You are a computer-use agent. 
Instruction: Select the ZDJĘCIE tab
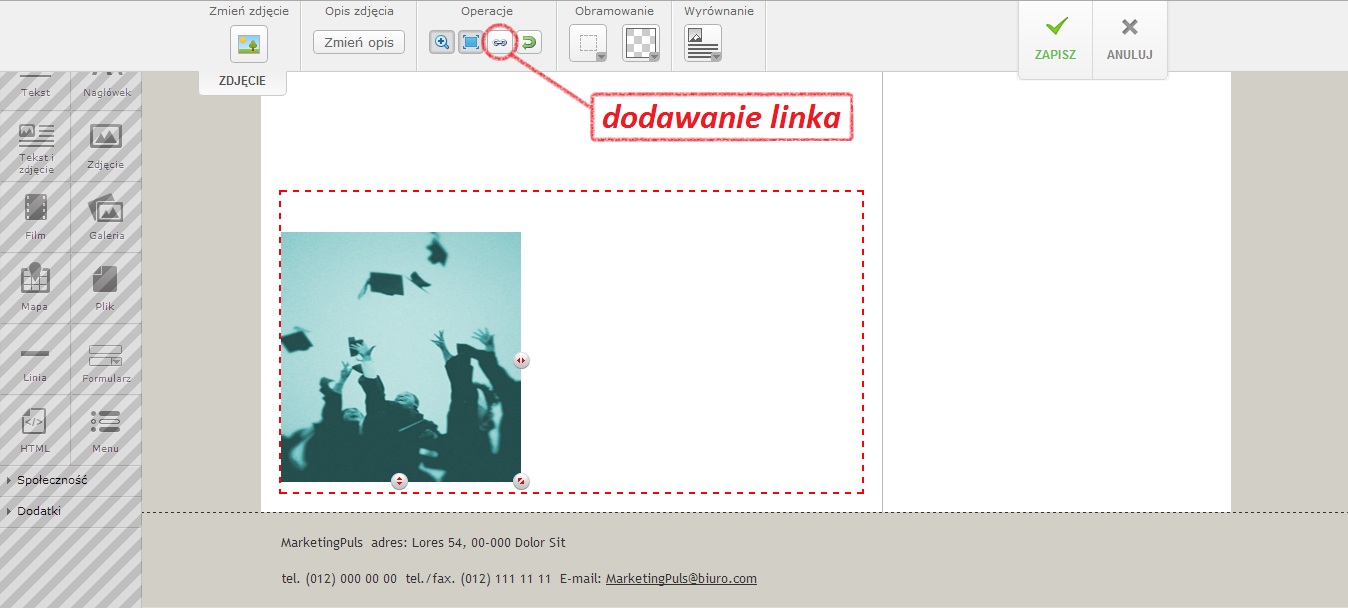click(x=242, y=81)
